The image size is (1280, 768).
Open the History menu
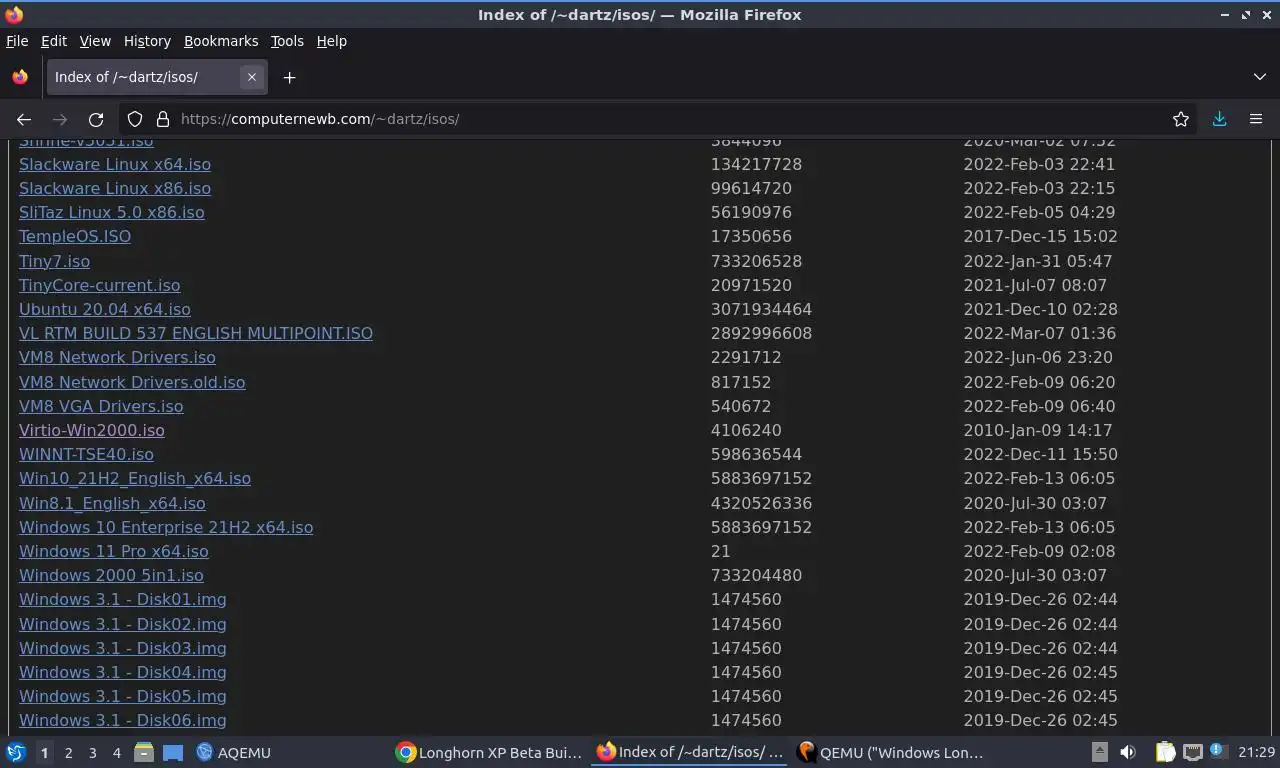[x=147, y=41]
